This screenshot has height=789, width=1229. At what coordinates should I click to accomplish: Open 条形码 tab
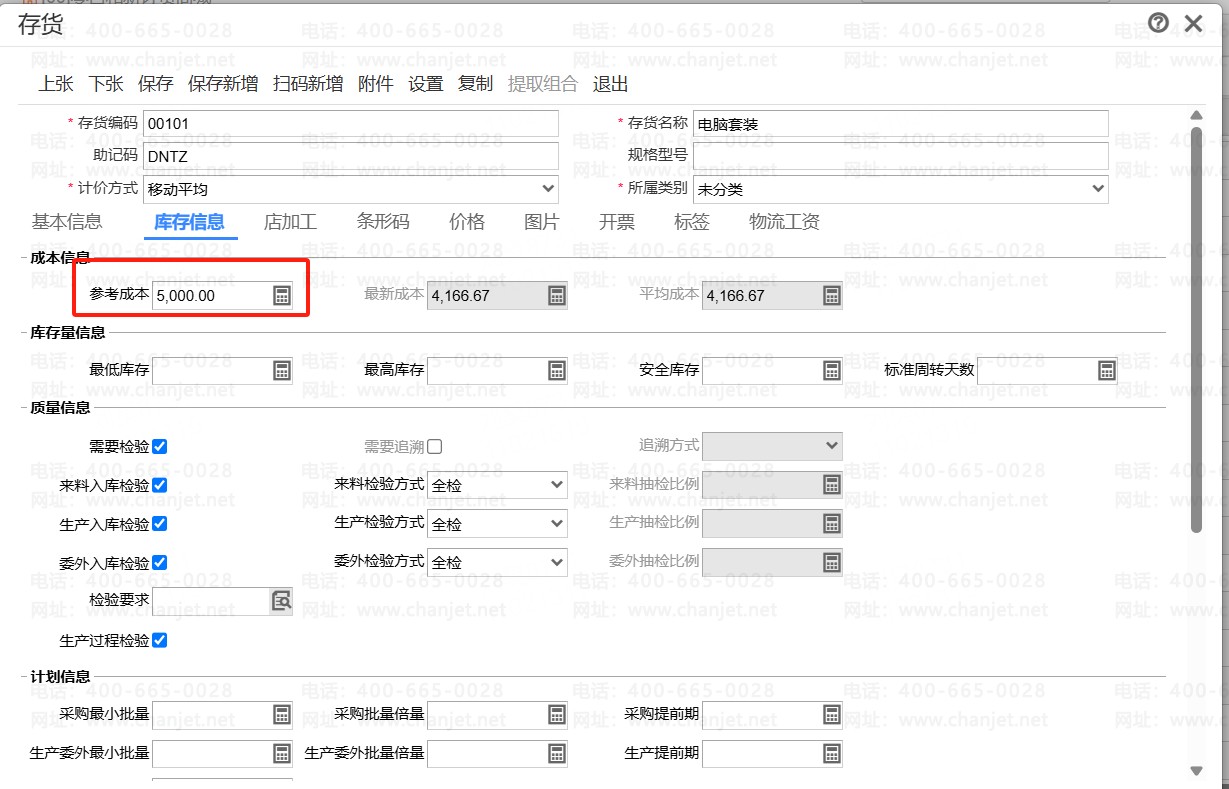pyautogui.click(x=383, y=222)
